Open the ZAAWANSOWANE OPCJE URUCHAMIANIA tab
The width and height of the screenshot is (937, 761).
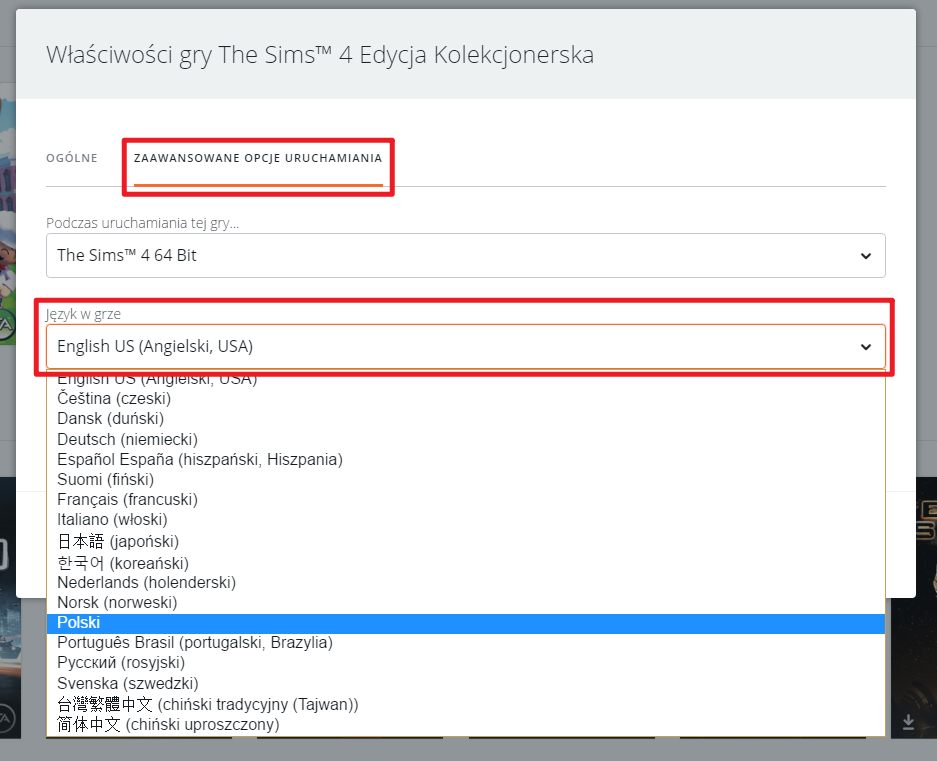tap(258, 158)
